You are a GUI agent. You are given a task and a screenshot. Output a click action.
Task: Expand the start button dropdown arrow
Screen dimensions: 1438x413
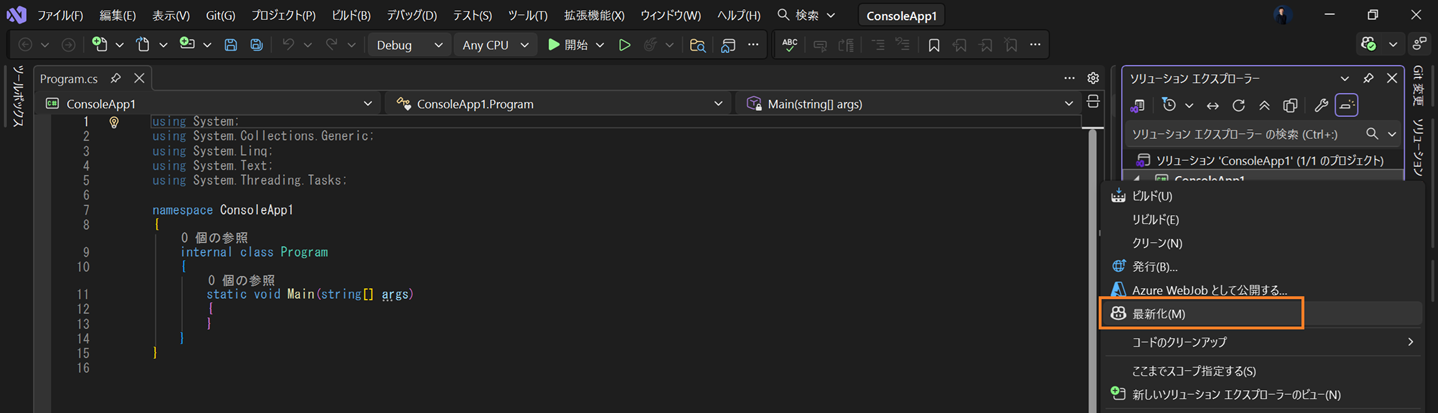tap(600, 45)
